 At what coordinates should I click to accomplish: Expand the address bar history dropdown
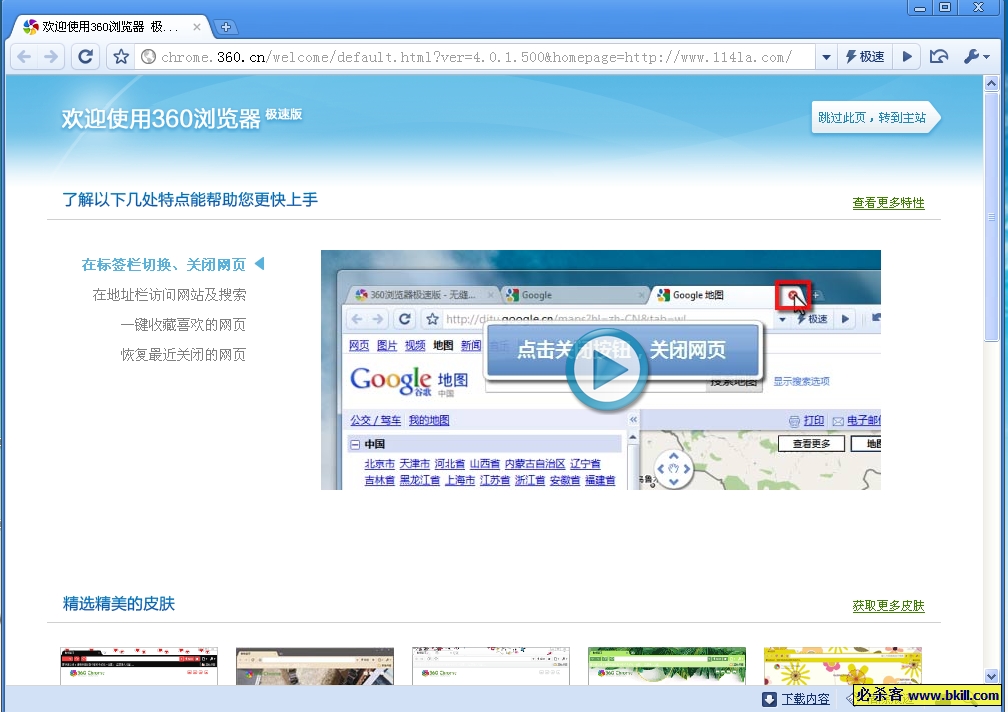[826, 57]
